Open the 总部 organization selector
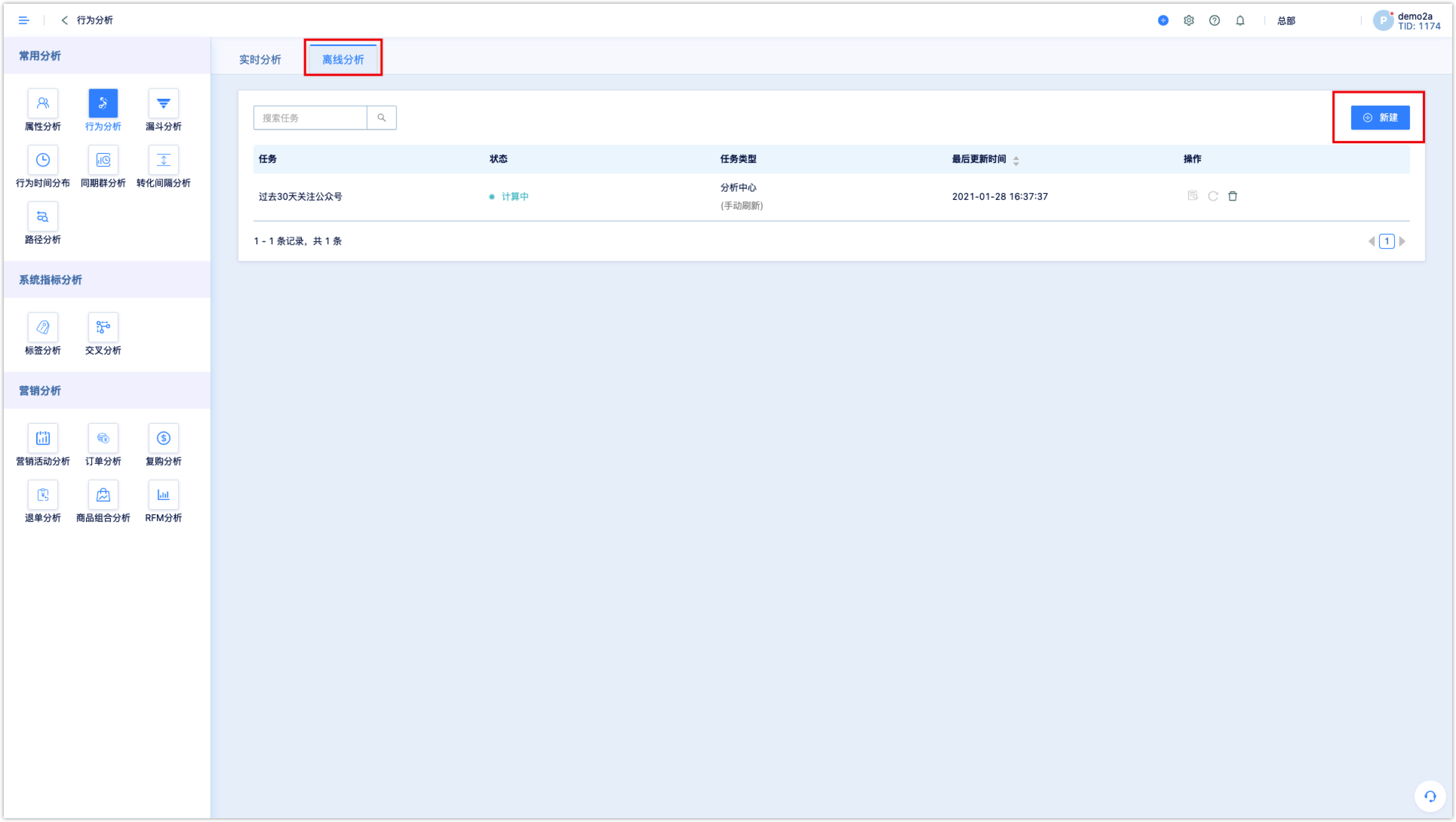Image resolution: width=1456 pixels, height=822 pixels. [1286, 20]
